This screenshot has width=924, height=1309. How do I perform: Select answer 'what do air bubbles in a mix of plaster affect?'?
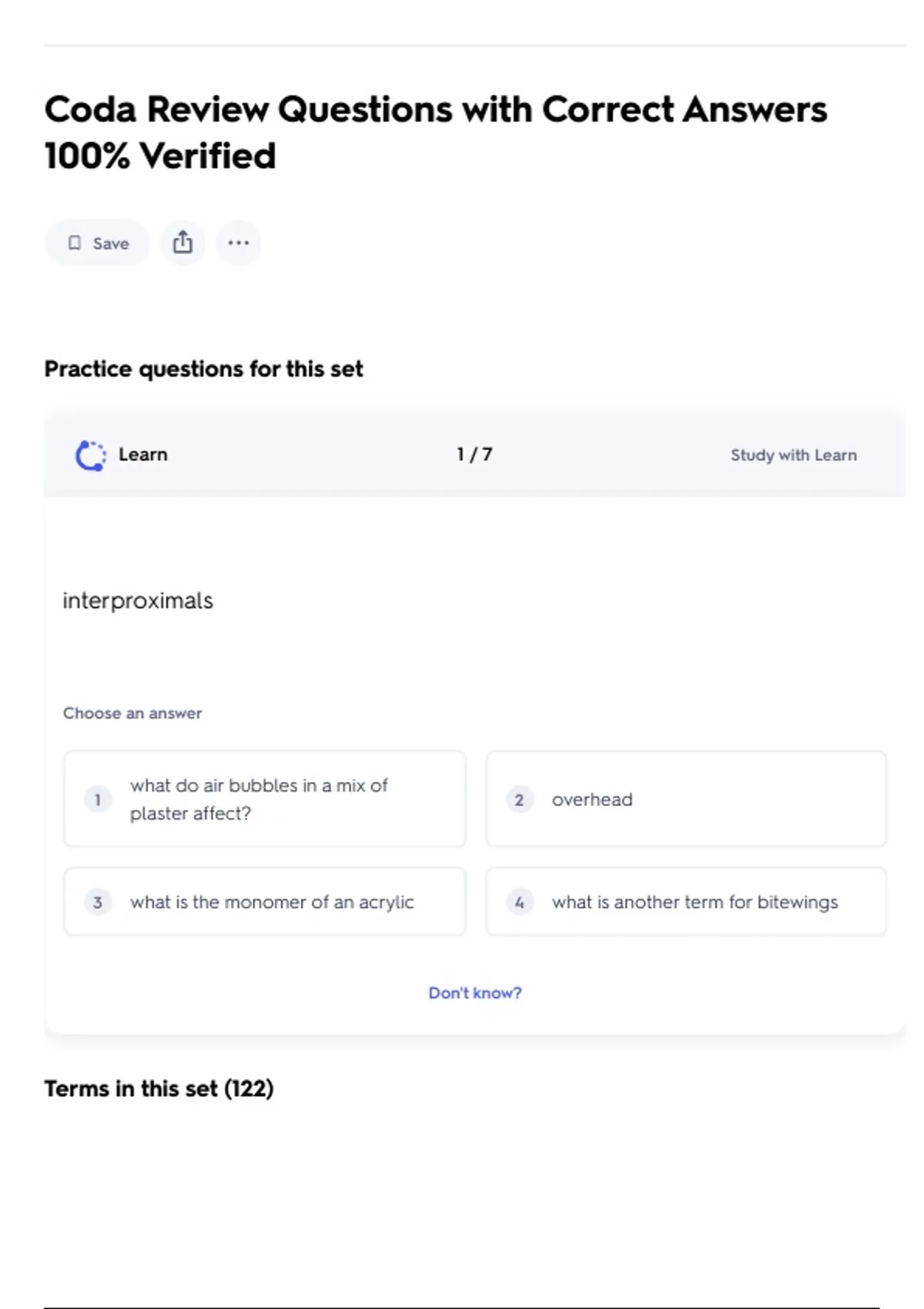tap(264, 798)
